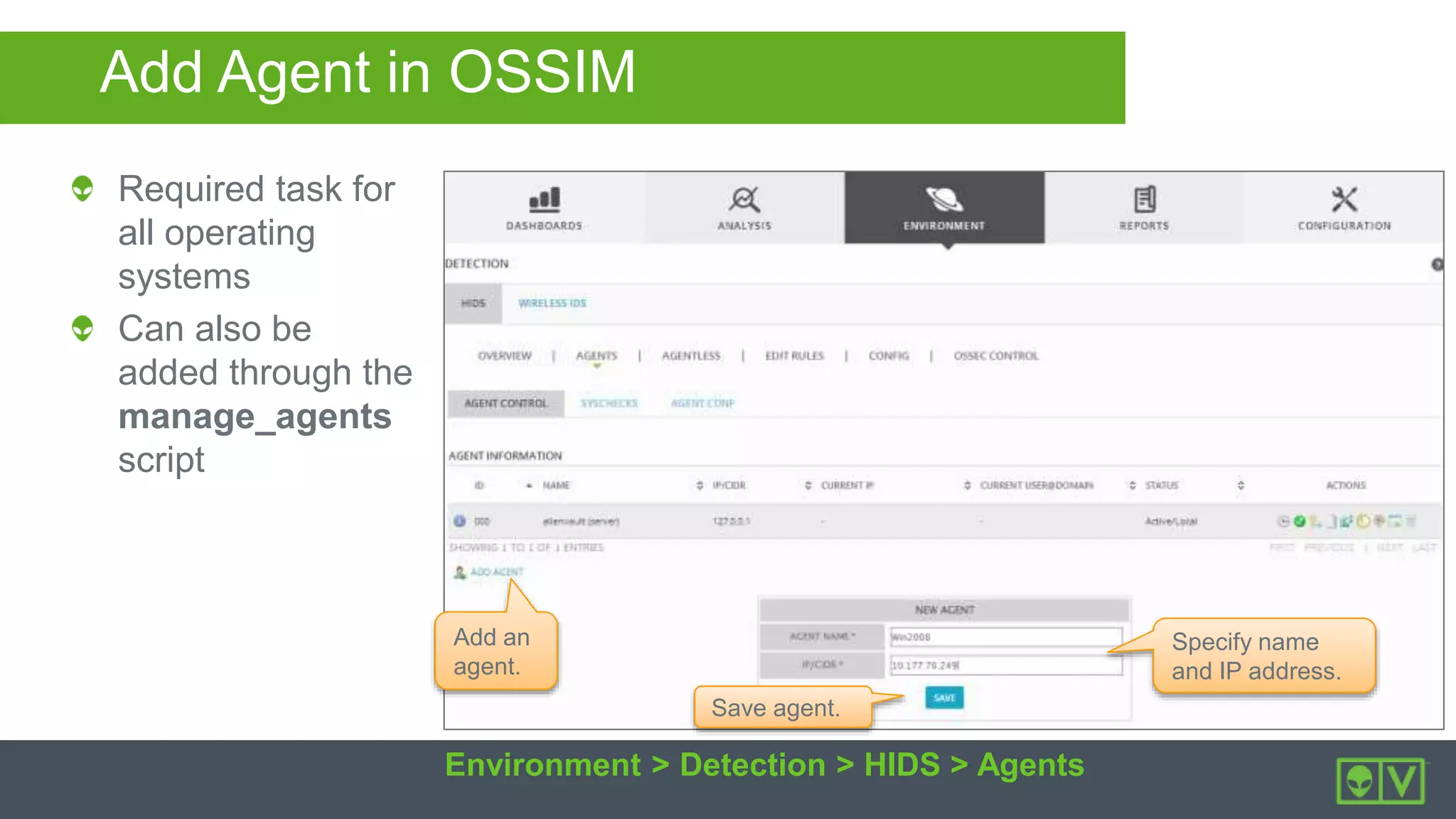The width and height of the screenshot is (1456, 819).
Task: Click the Showing 1 to 1 of 1 entries text
Action: coord(526,547)
